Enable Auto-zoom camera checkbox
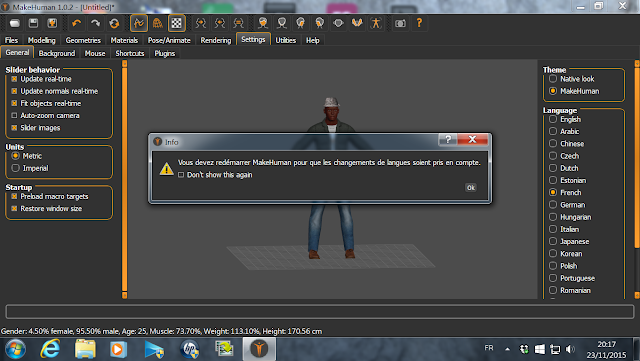The height and width of the screenshot is (361, 640). pyautogui.click(x=14, y=116)
